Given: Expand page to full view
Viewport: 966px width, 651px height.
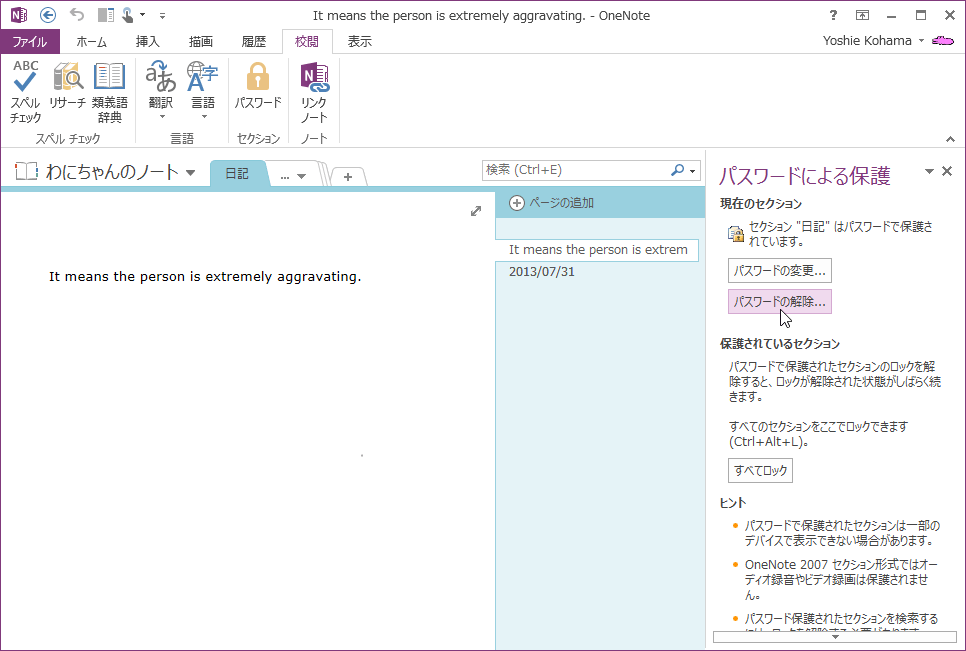Looking at the screenshot, I should [476, 211].
